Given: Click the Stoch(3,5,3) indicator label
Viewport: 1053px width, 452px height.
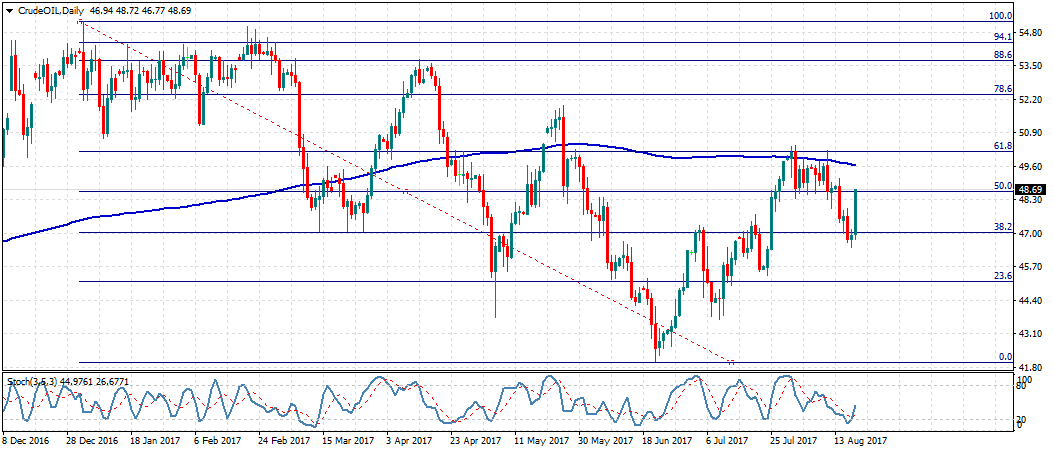Looking at the screenshot, I should (x=30, y=381).
